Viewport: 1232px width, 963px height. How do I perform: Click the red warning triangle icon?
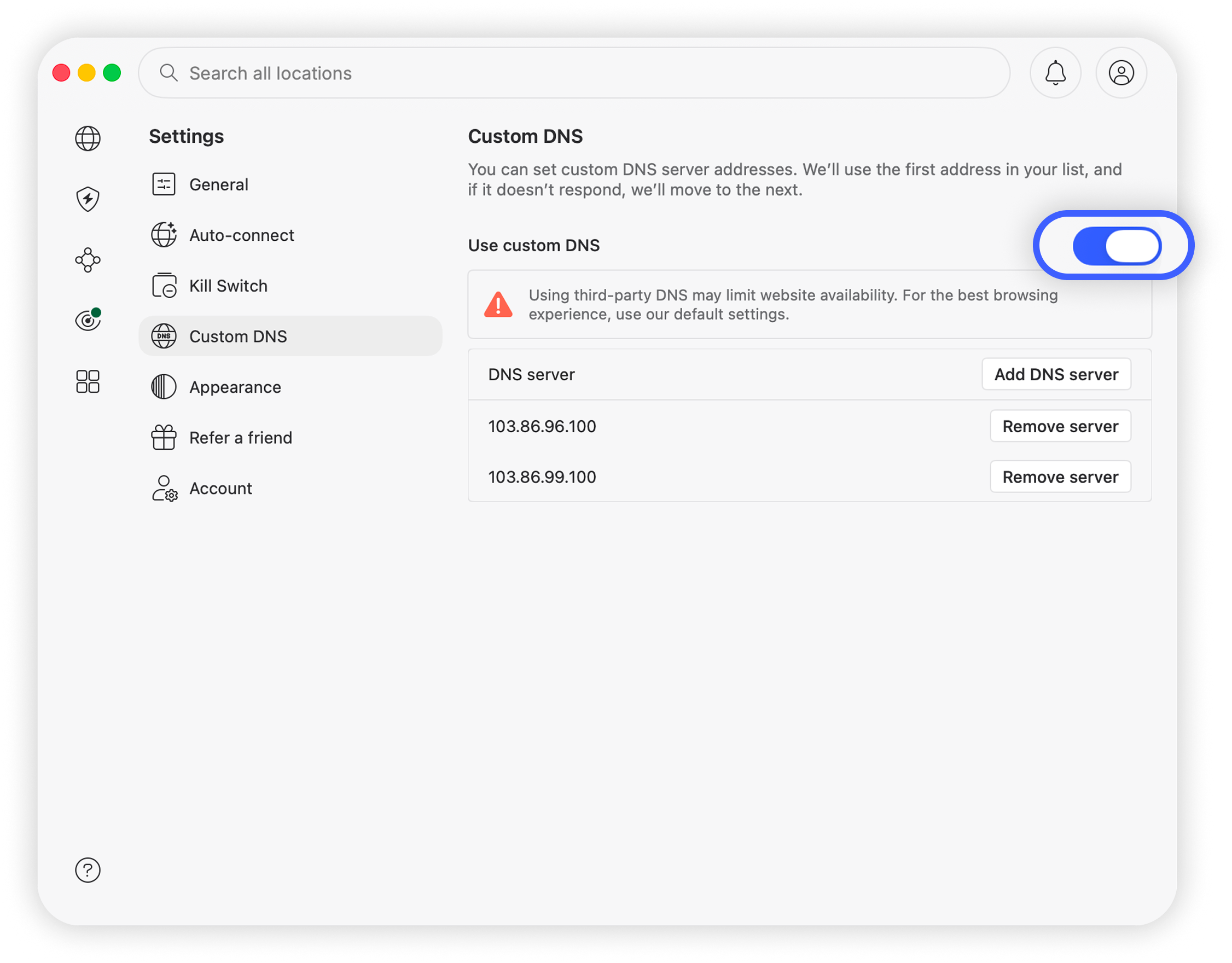click(x=499, y=305)
